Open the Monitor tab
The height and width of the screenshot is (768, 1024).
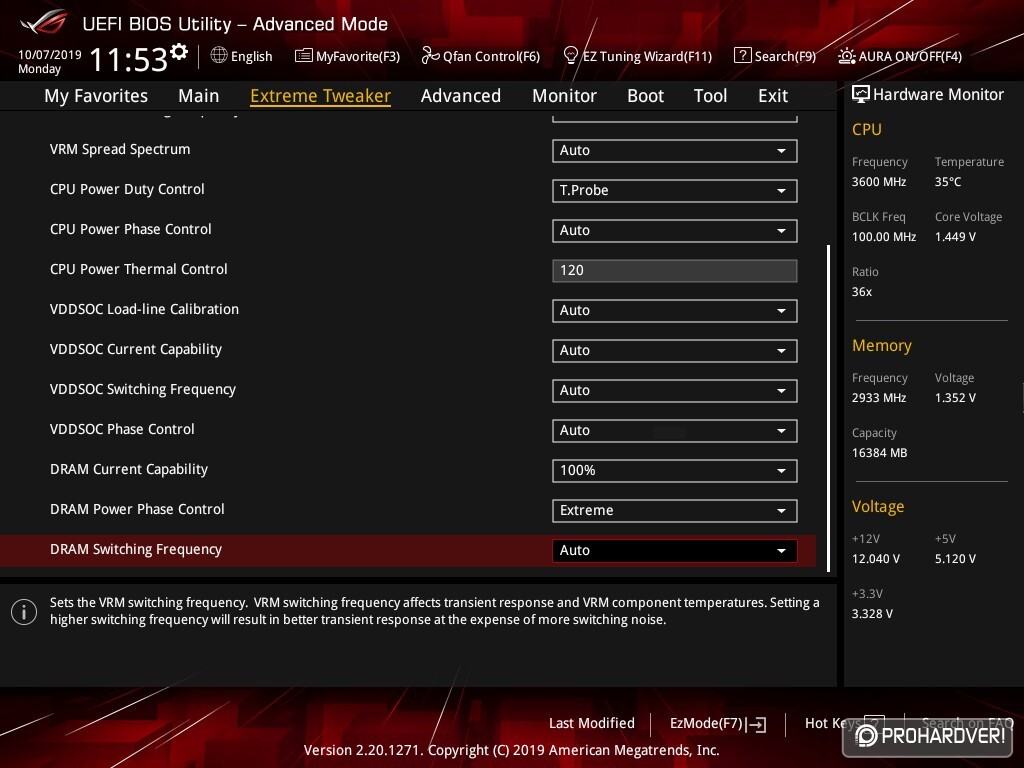coord(564,96)
